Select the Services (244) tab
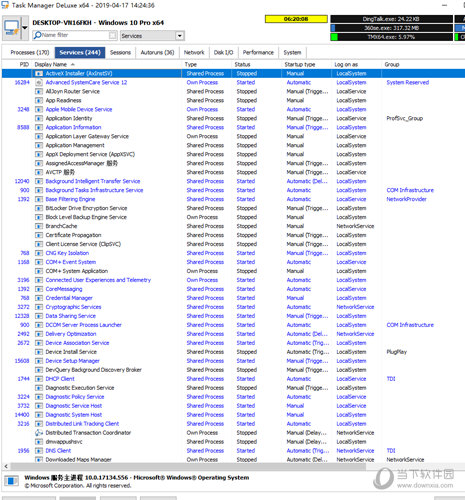The height and width of the screenshot is (500, 465). point(80,52)
